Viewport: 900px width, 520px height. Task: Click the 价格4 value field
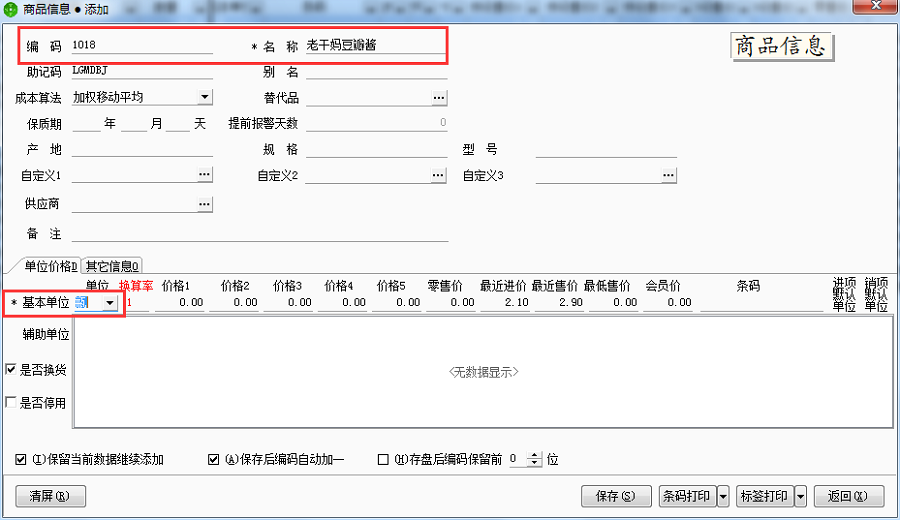[x=342, y=302]
